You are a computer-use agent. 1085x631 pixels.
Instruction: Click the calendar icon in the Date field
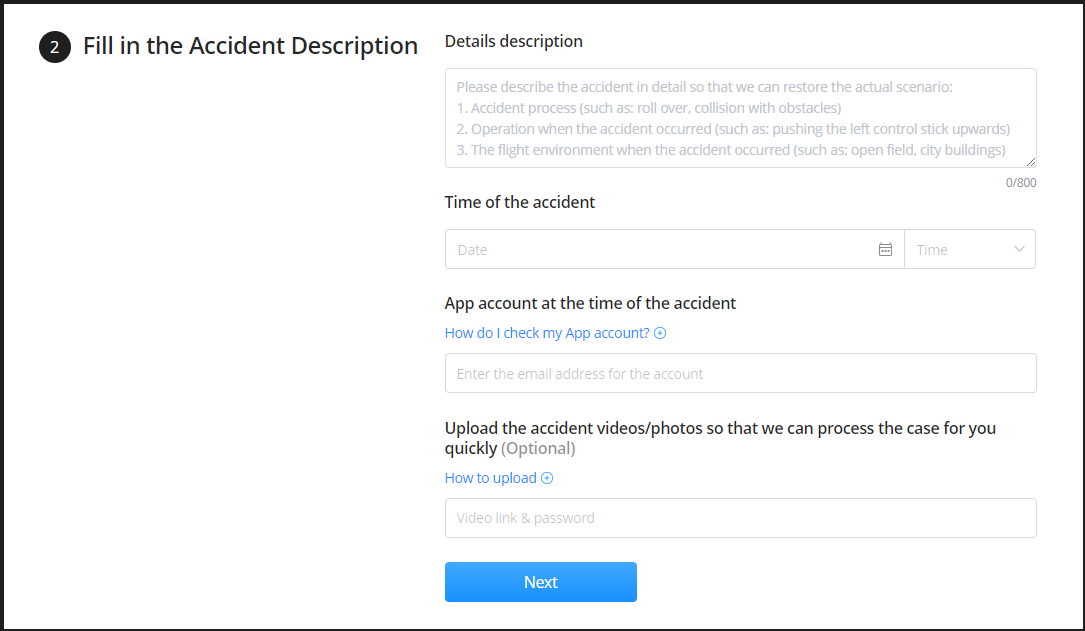[x=885, y=250]
